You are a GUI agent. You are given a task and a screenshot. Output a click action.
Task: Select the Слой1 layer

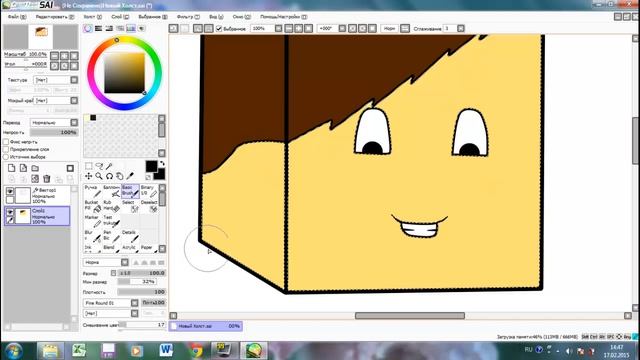click(38, 216)
